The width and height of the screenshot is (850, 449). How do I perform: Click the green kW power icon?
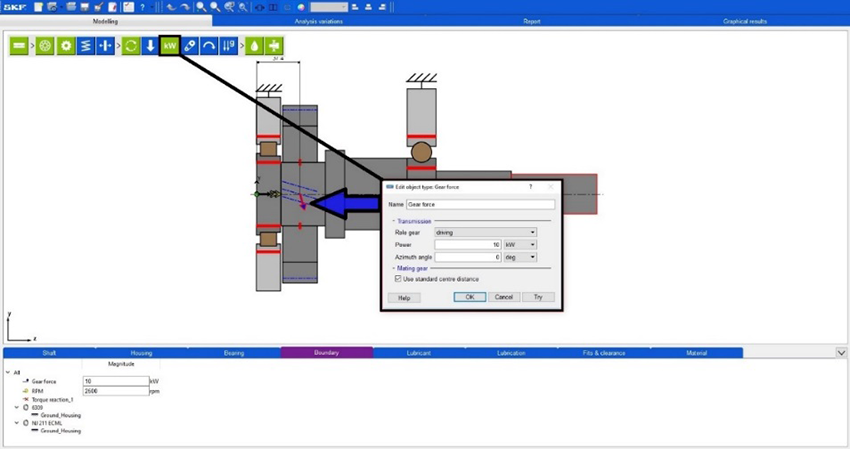click(170, 46)
